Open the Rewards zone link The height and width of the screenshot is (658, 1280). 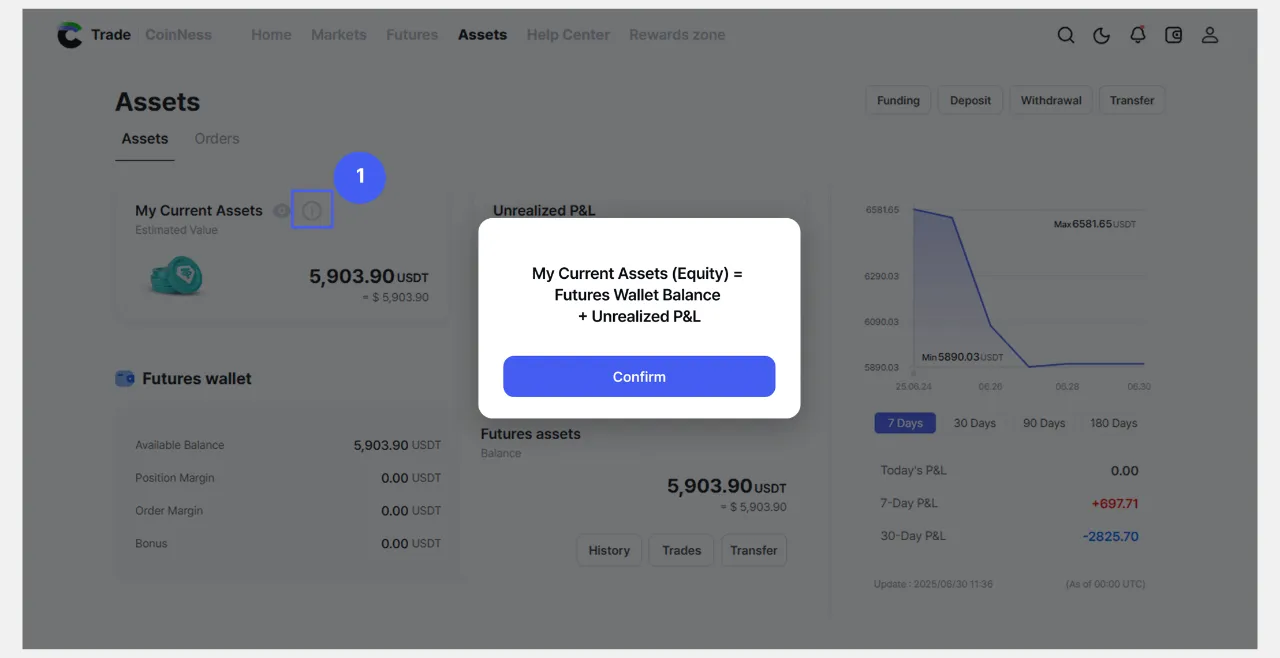click(x=677, y=35)
